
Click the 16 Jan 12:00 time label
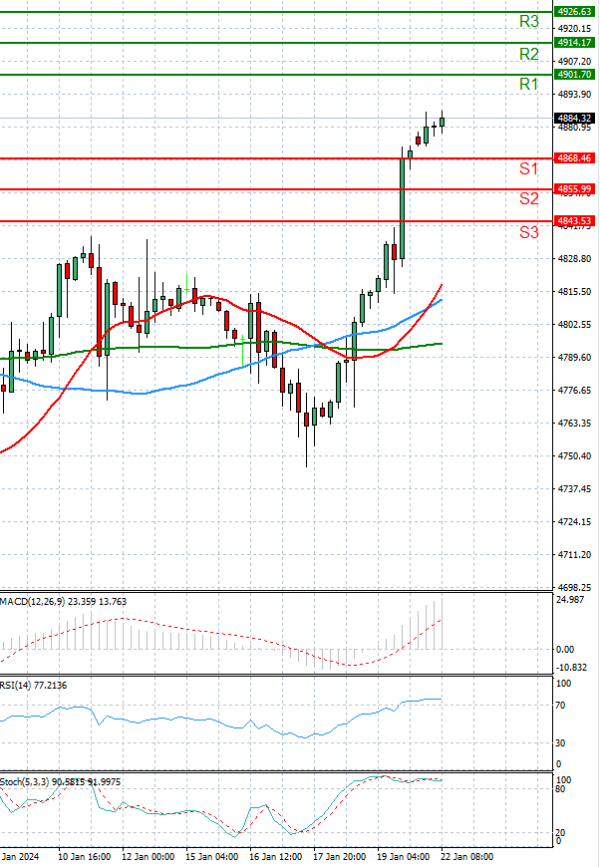[x=275, y=856]
